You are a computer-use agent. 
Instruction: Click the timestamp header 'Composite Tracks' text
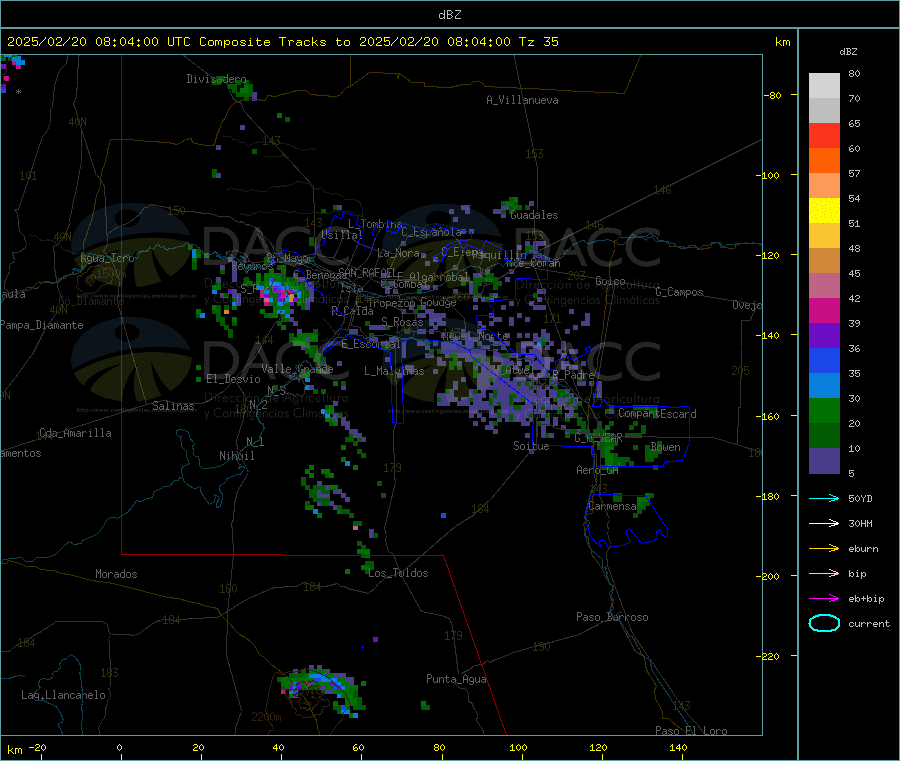point(262,42)
